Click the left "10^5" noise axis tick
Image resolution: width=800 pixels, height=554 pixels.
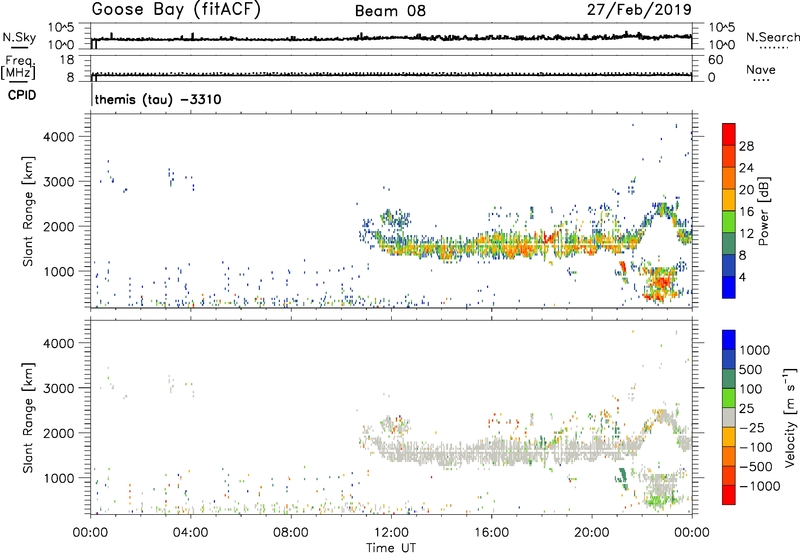[61, 27]
